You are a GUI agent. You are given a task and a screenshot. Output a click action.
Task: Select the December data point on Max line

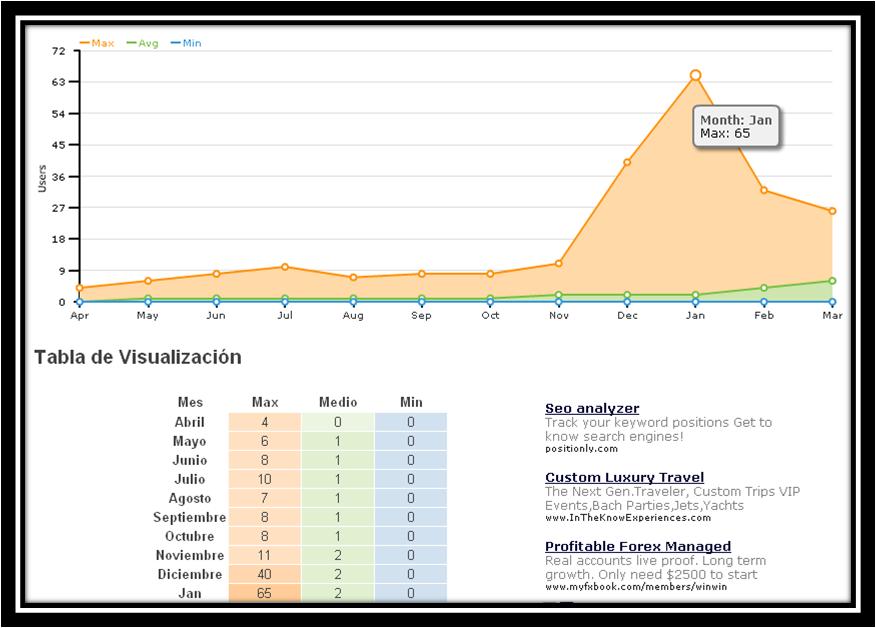point(627,162)
